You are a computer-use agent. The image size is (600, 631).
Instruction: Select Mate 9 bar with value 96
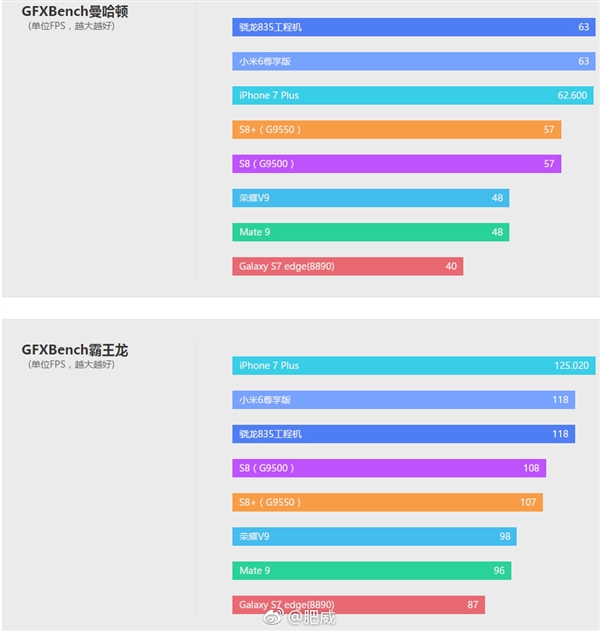371,570
